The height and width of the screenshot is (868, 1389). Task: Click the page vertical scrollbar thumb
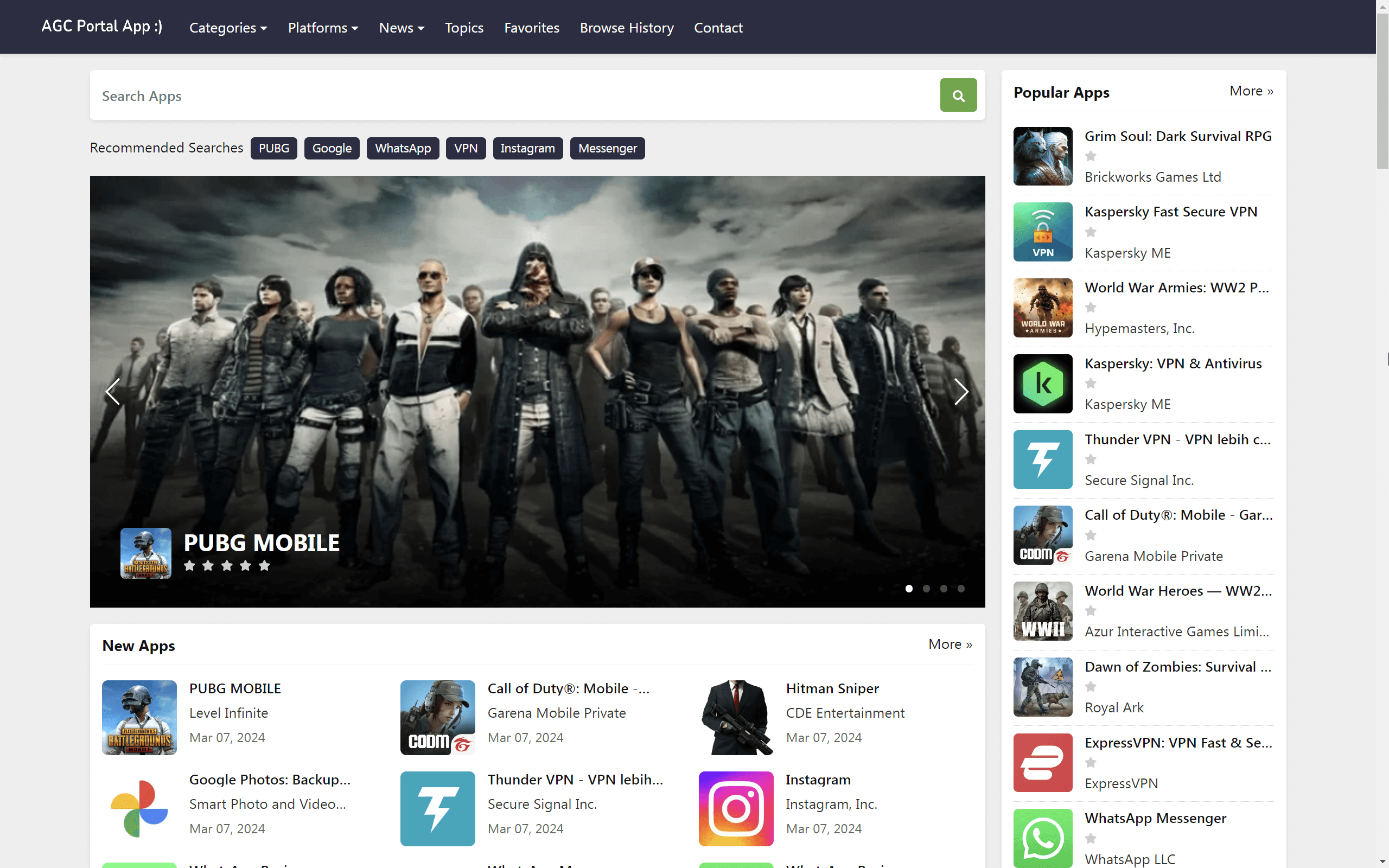point(1382,92)
